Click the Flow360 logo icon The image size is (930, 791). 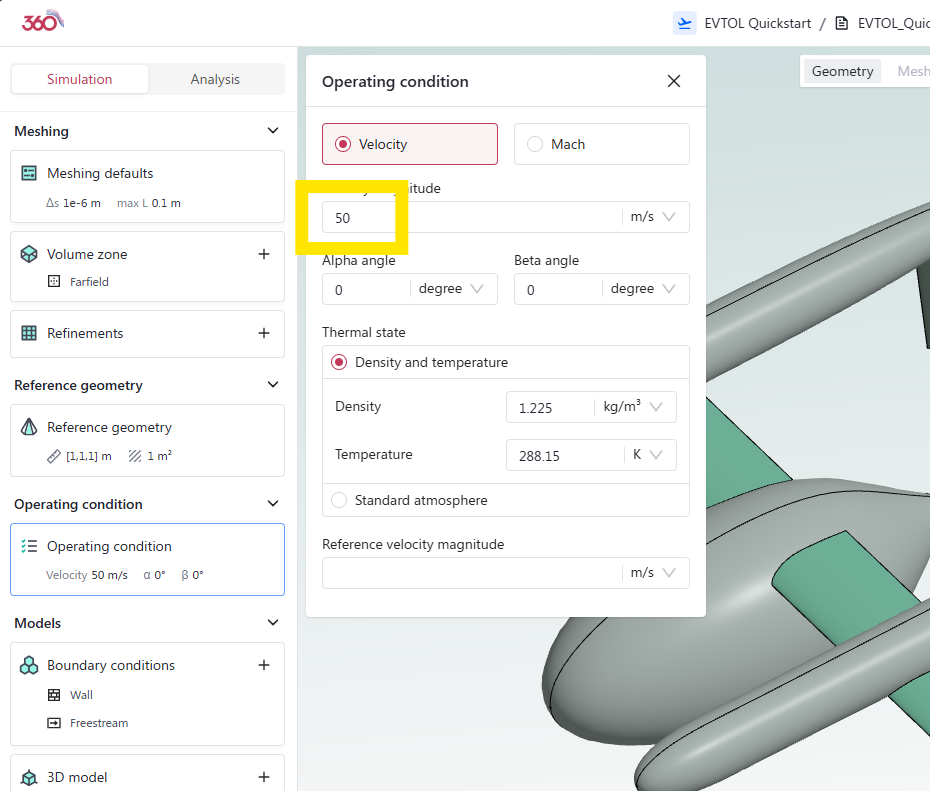tap(42, 21)
